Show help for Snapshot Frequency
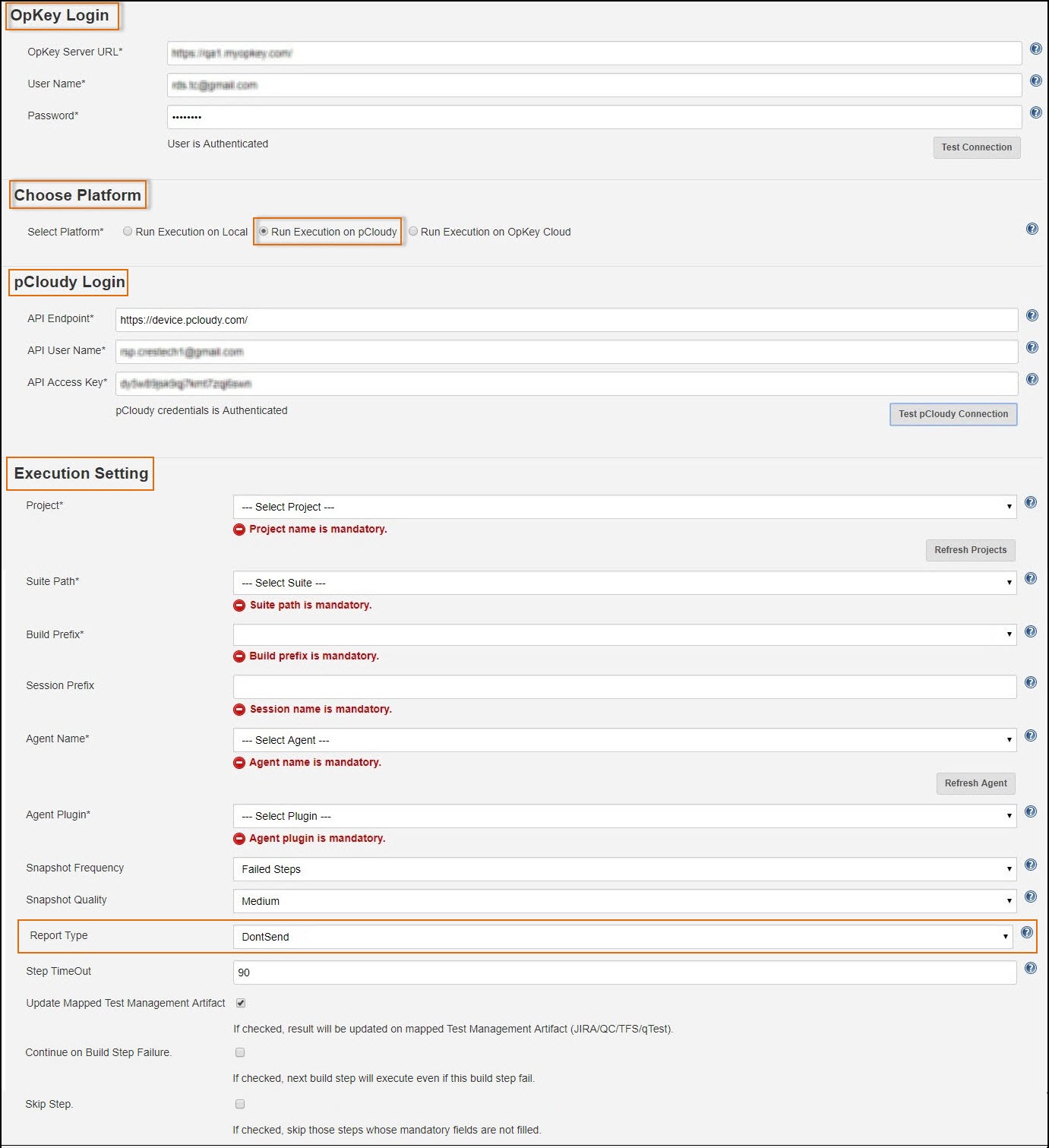The width and height of the screenshot is (1049, 1148). click(1030, 865)
